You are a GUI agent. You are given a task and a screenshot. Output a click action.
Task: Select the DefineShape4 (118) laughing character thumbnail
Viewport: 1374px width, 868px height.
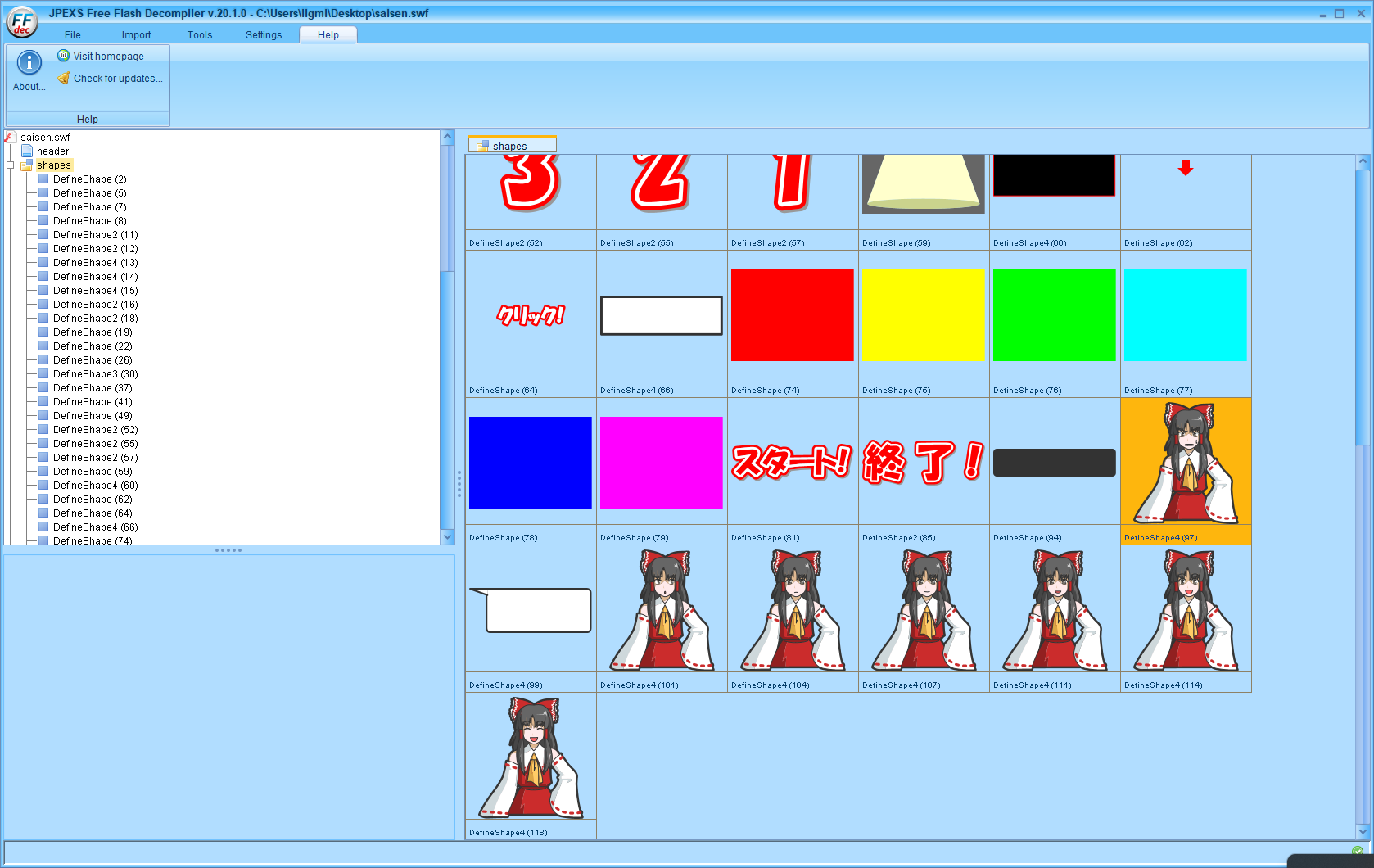click(531, 757)
